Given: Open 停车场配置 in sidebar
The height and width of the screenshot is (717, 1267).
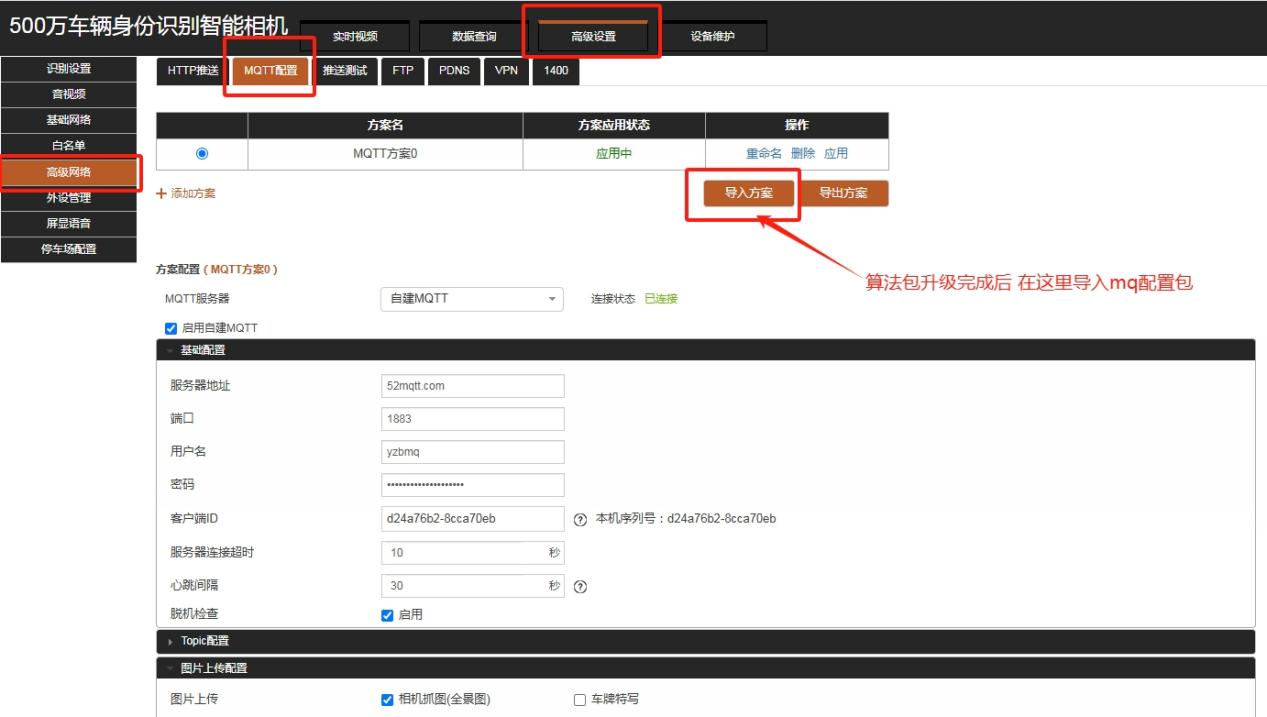Looking at the screenshot, I should [68, 249].
